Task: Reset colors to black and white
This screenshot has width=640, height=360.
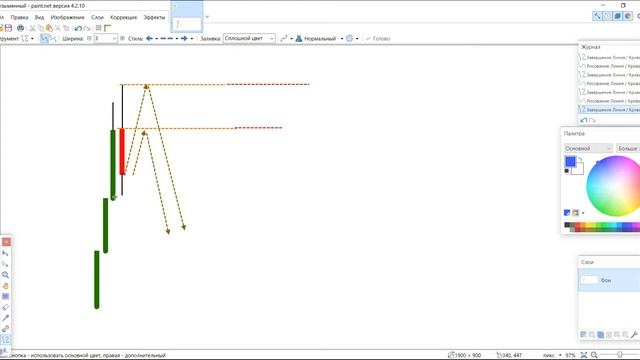Action: pos(567,171)
